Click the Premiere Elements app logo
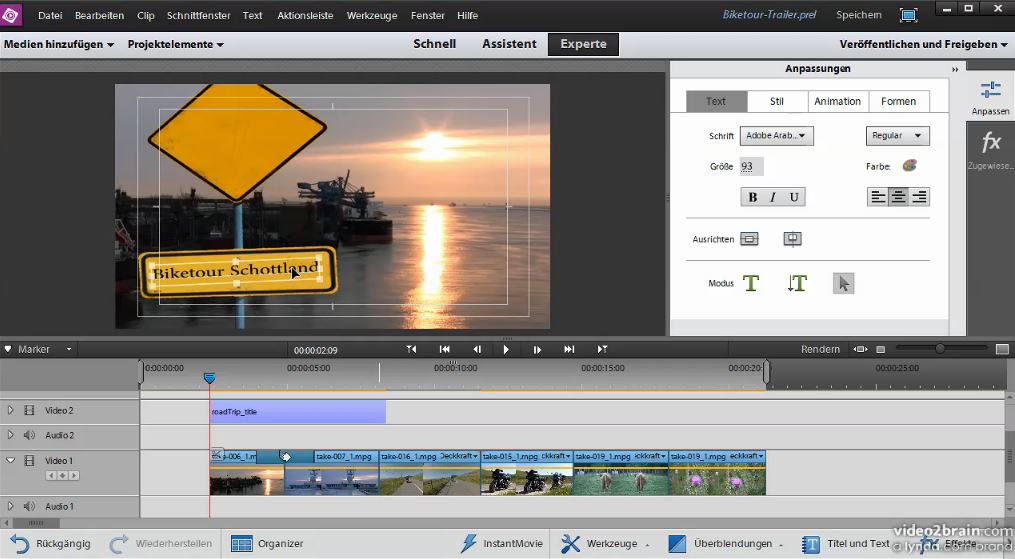Screen dimensions: 1015x559 coord(11,14)
